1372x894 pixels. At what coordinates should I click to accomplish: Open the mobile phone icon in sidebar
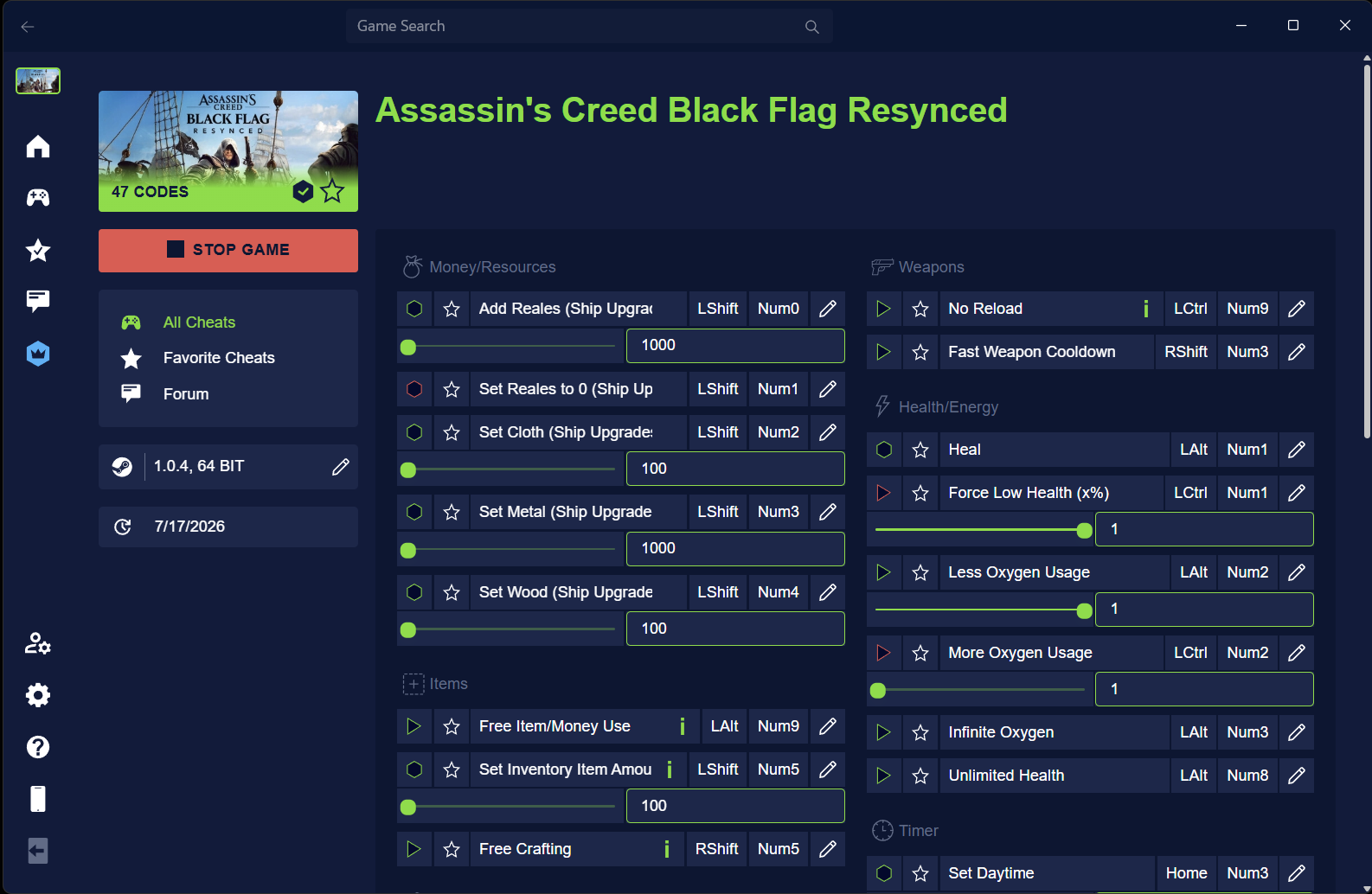(38, 799)
